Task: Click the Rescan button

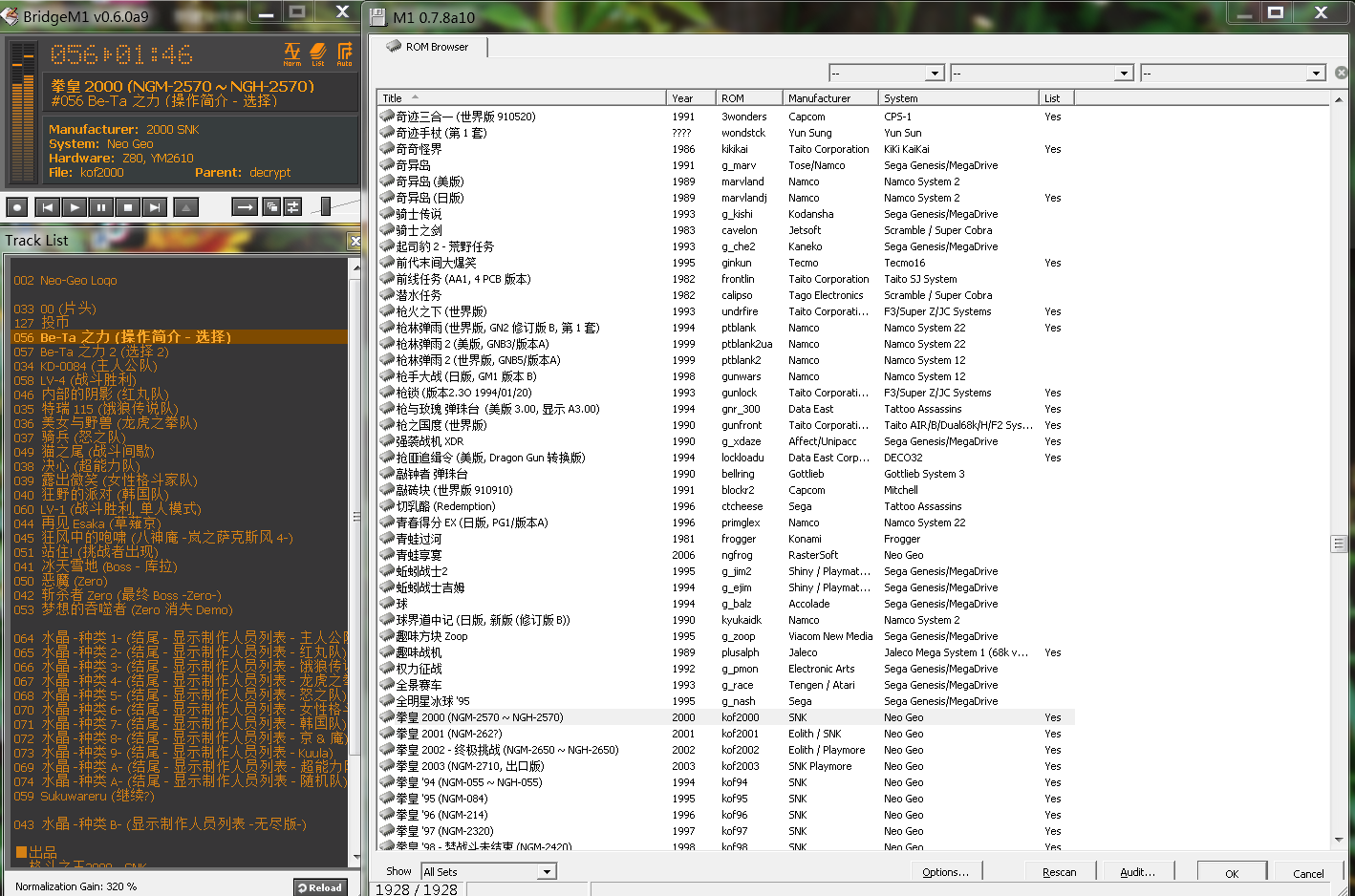Action: click(x=1059, y=871)
